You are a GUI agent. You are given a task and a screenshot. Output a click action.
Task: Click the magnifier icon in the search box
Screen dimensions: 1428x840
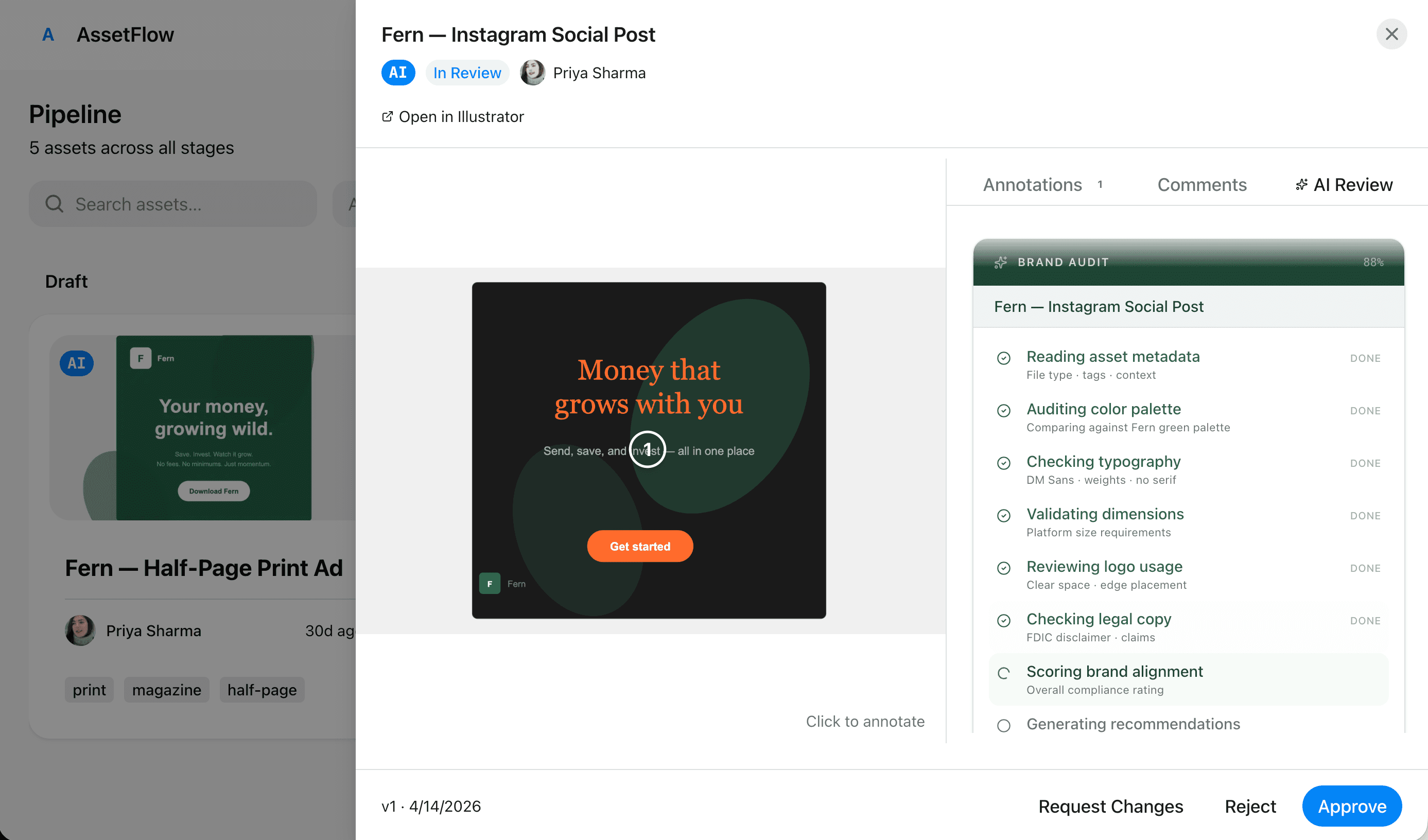[x=55, y=204]
